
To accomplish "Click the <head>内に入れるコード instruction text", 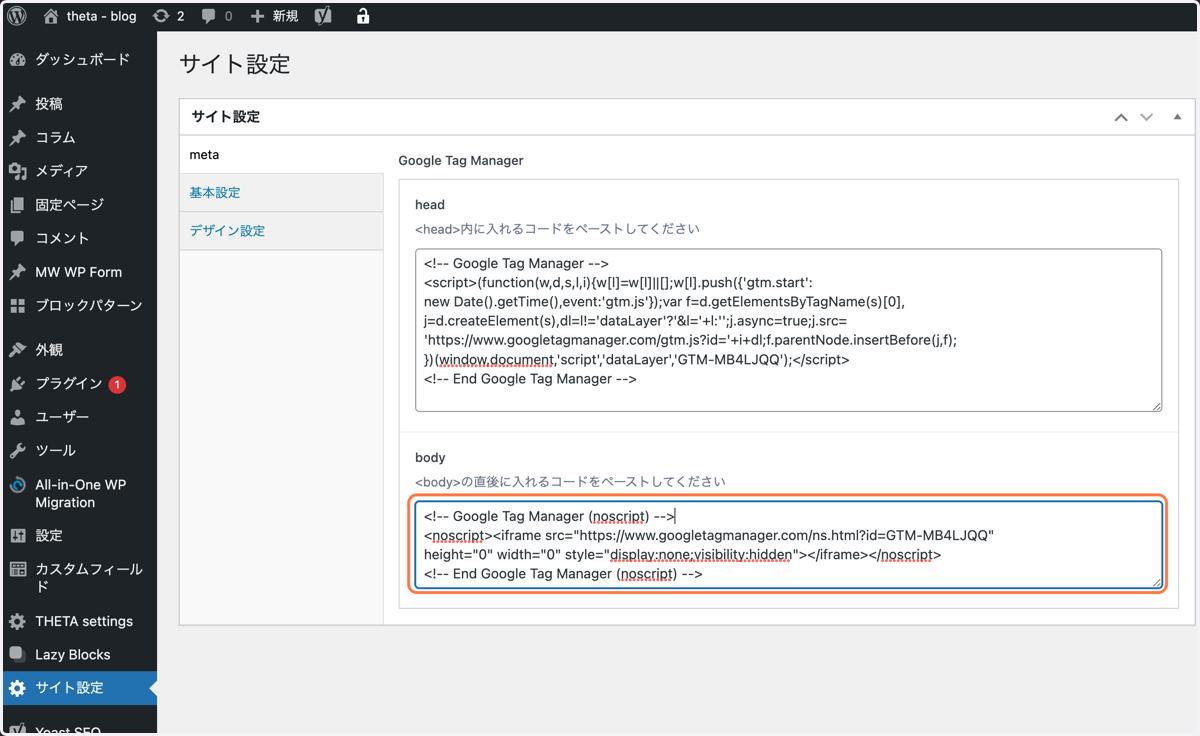I will tap(557, 229).
